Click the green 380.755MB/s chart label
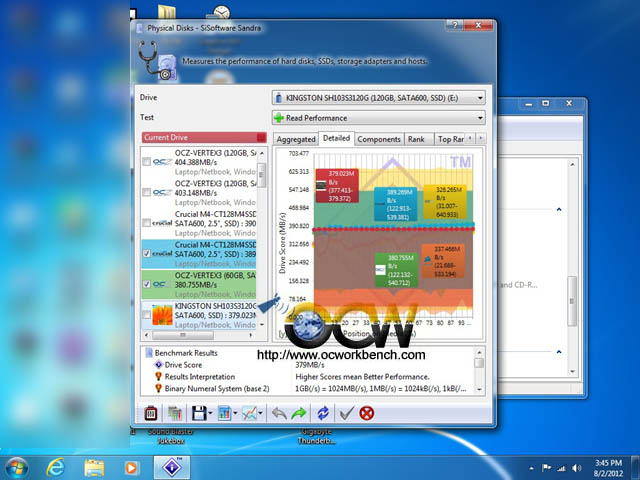 click(x=396, y=270)
